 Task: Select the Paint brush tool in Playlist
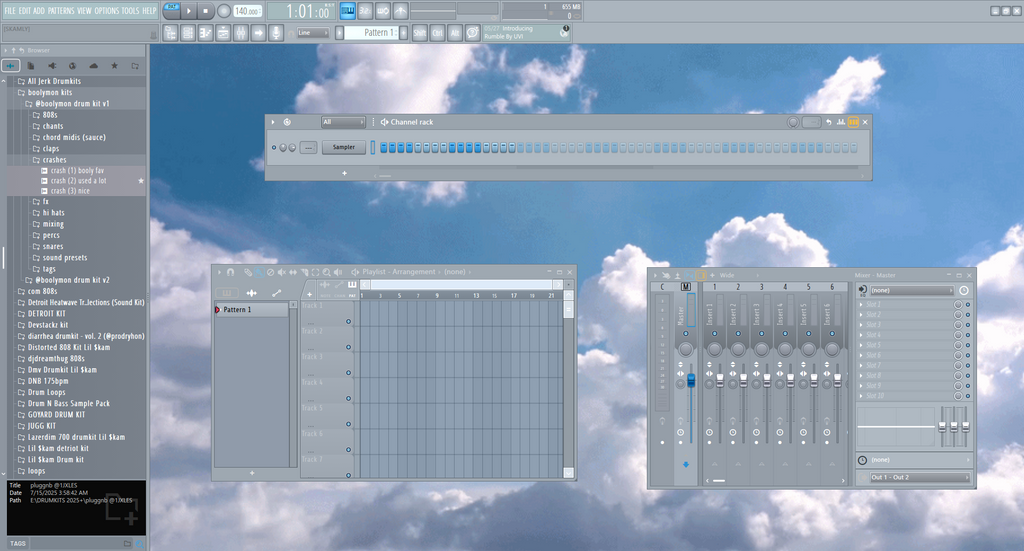coord(259,272)
